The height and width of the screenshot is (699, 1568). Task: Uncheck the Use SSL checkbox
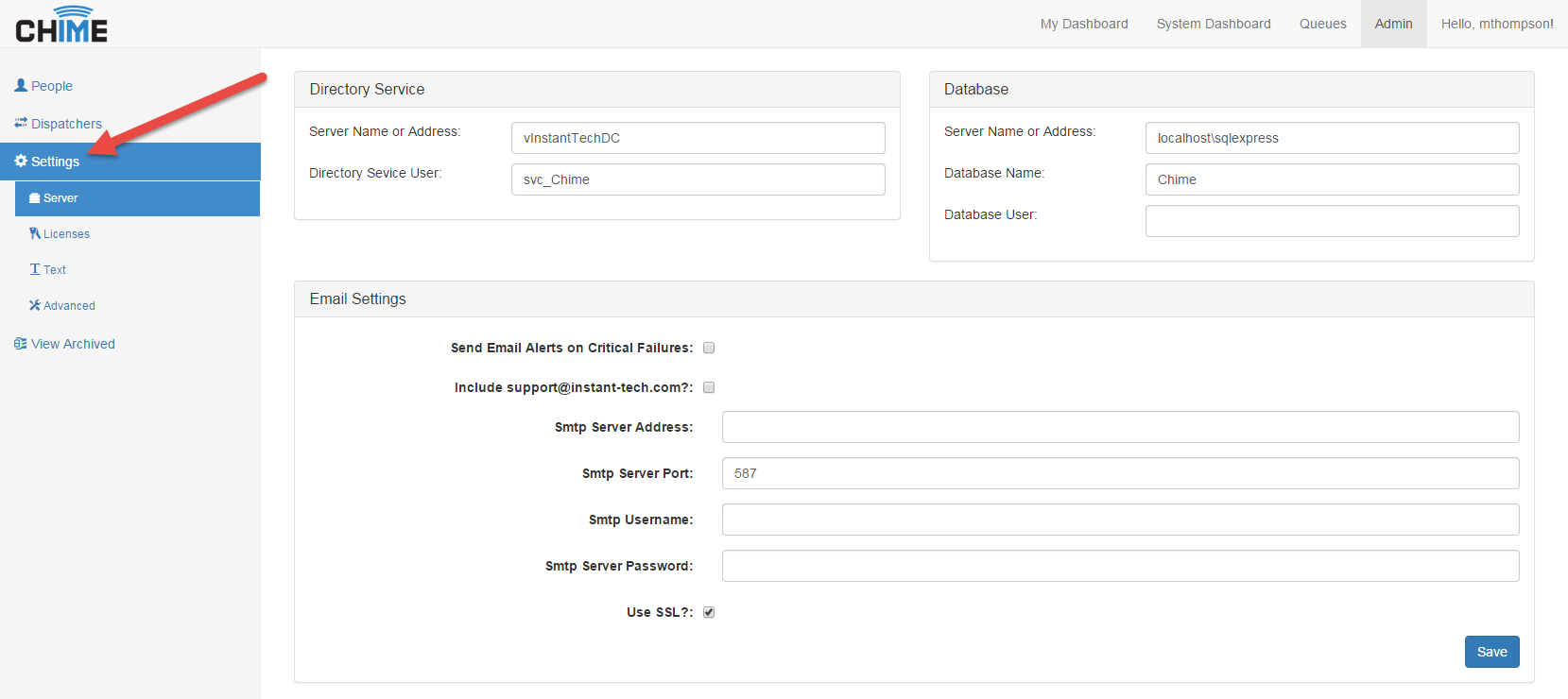pyautogui.click(x=709, y=612)
